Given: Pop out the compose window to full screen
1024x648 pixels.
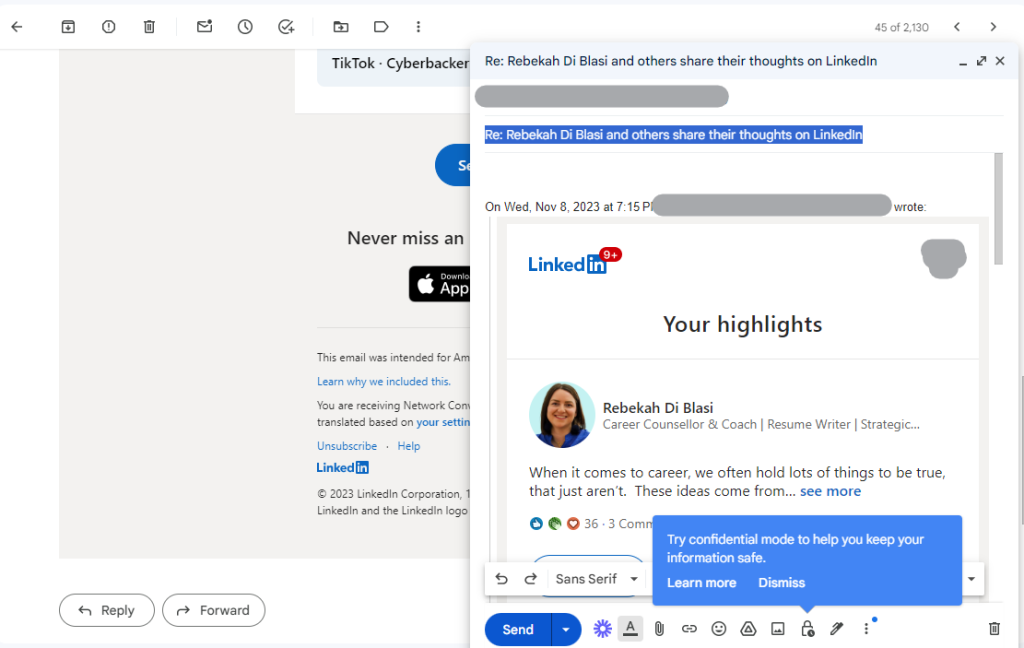Looking at the screenshot, I should [x=981, y=61].
